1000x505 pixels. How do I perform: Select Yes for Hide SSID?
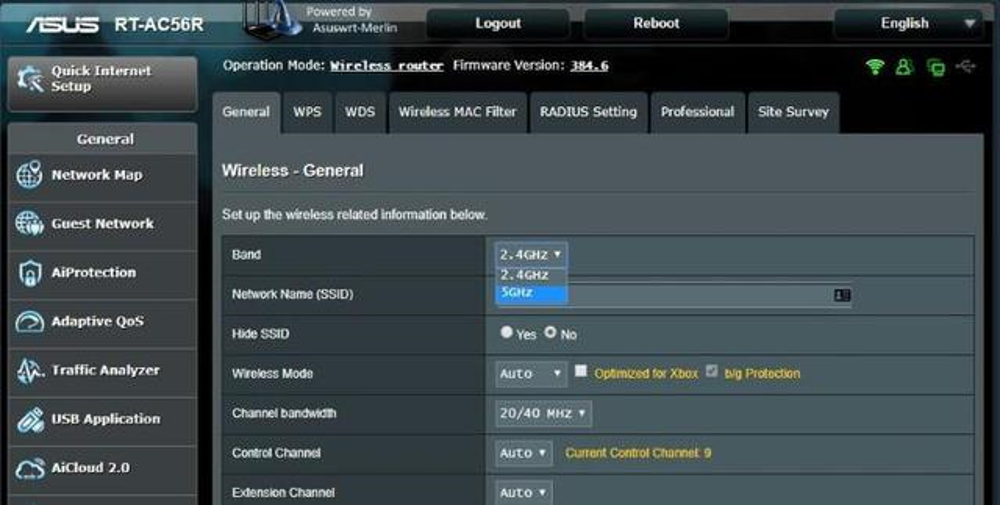point(507,332)
